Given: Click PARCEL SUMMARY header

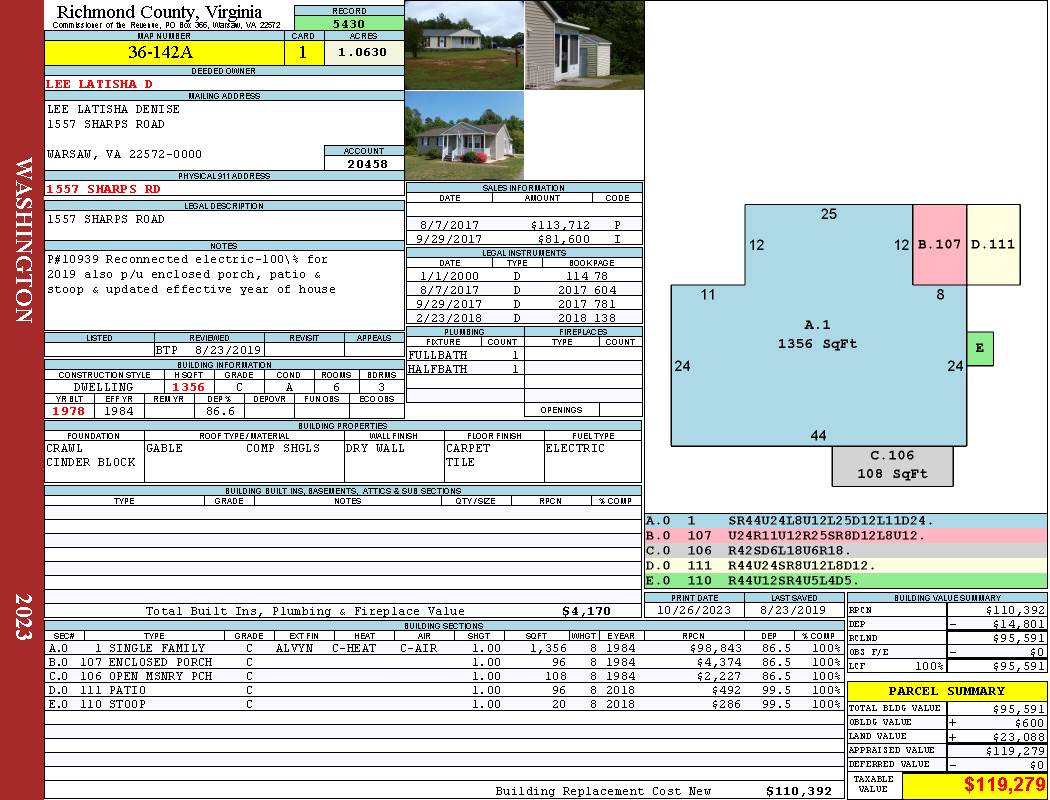Looking at the screenshot, I should pyautogui.click(x=946, y=691).
